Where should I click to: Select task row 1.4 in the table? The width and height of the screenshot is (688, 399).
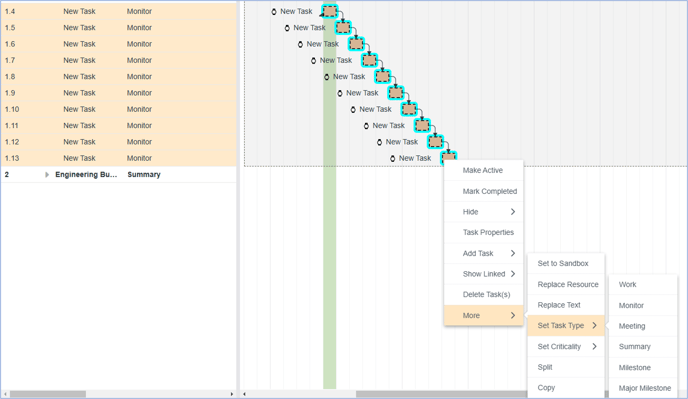tap(118, 11)
